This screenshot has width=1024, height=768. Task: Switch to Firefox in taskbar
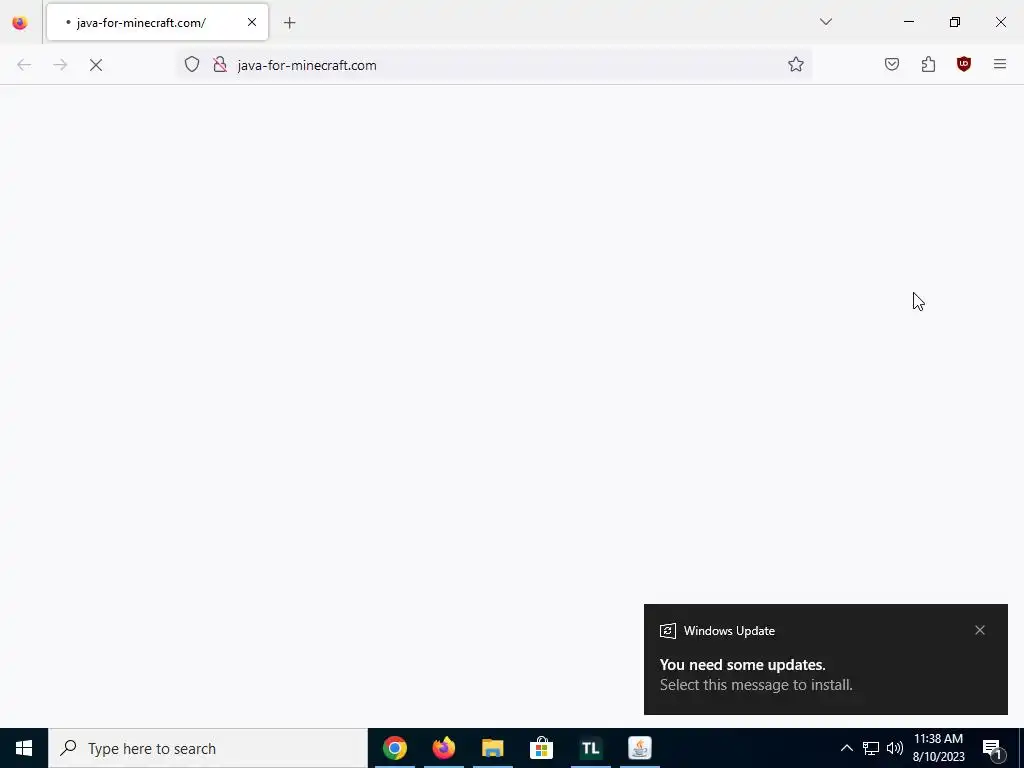(x=443, y=748)
